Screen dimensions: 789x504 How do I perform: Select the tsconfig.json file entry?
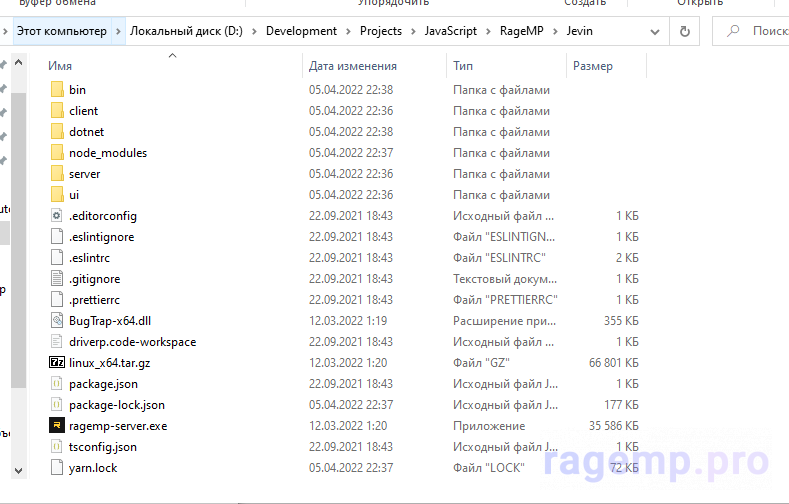pos(103,447)
